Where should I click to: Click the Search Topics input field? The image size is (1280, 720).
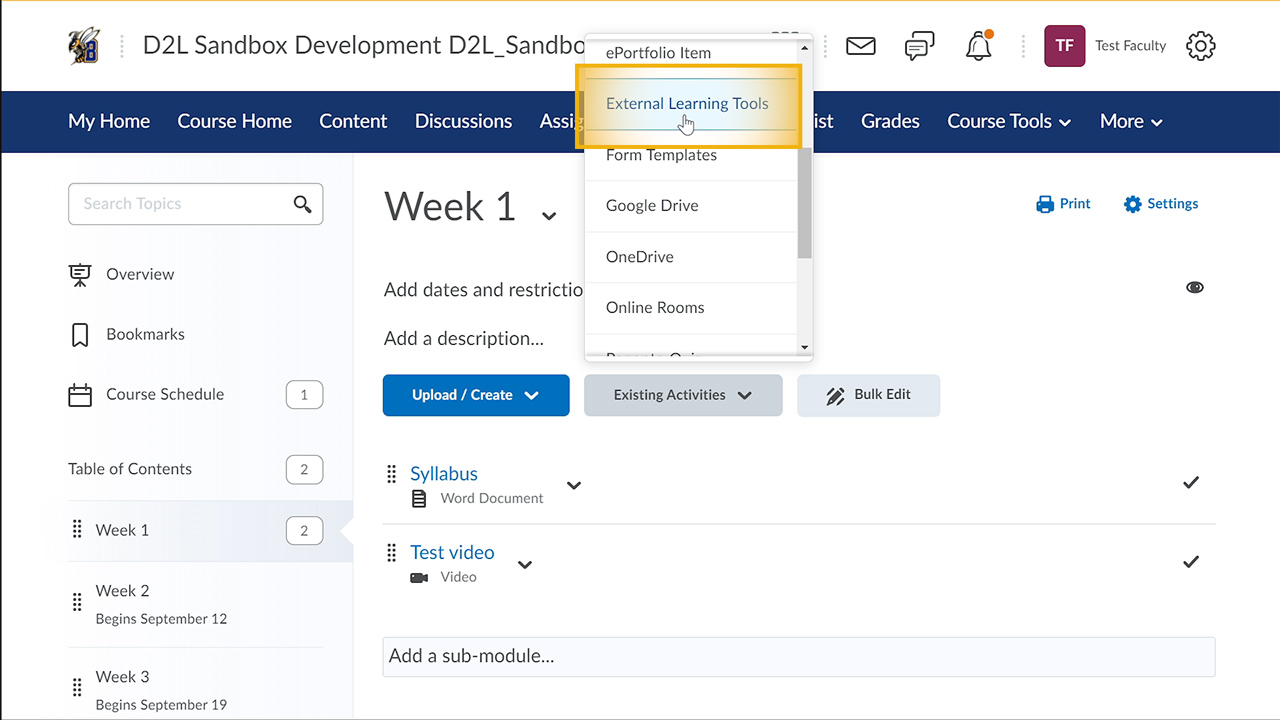coord(180,204)
